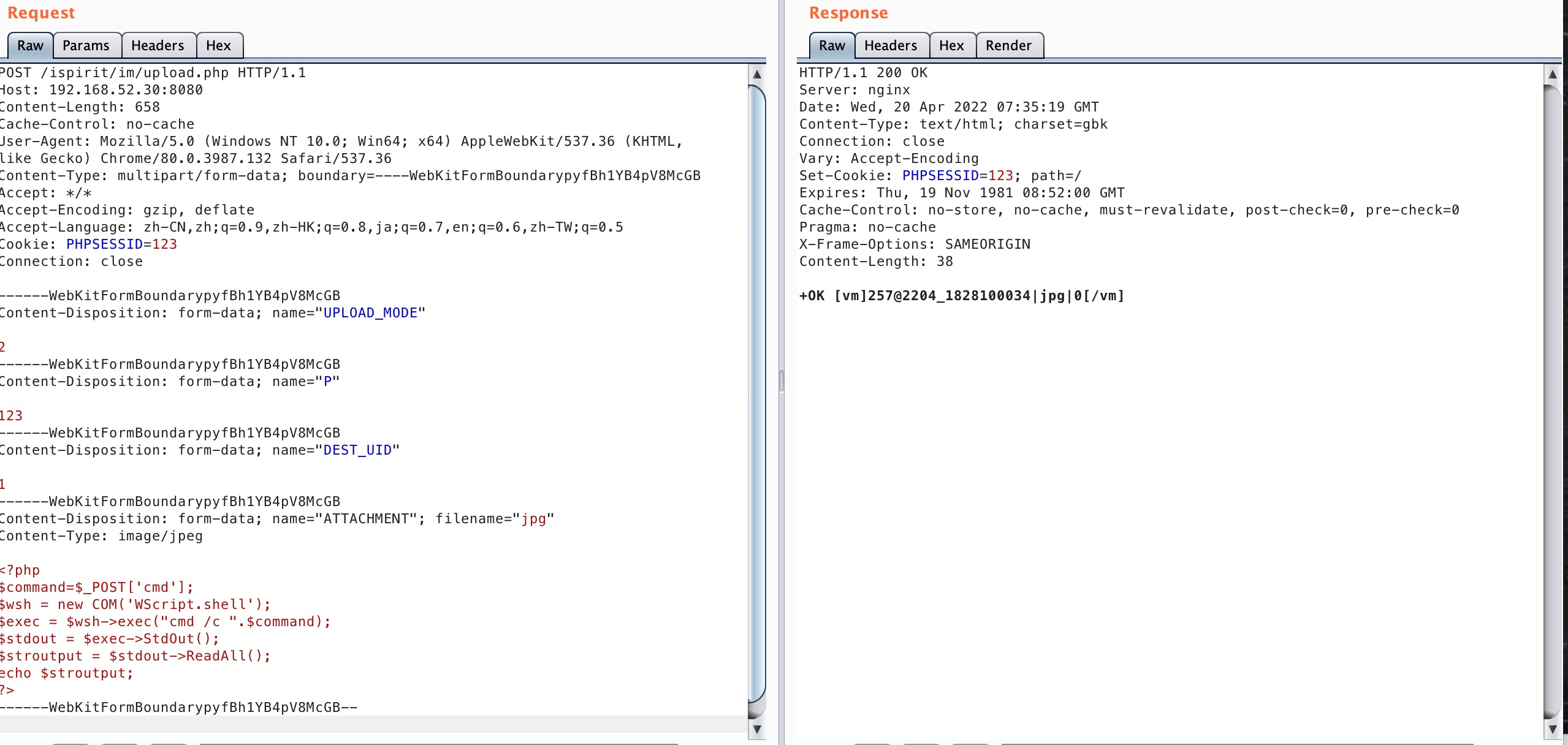Click the 'Content-Length: 38' response header
Viewport: 1568px width, 745px height.
pyautogui.click(x=876, y=262)
